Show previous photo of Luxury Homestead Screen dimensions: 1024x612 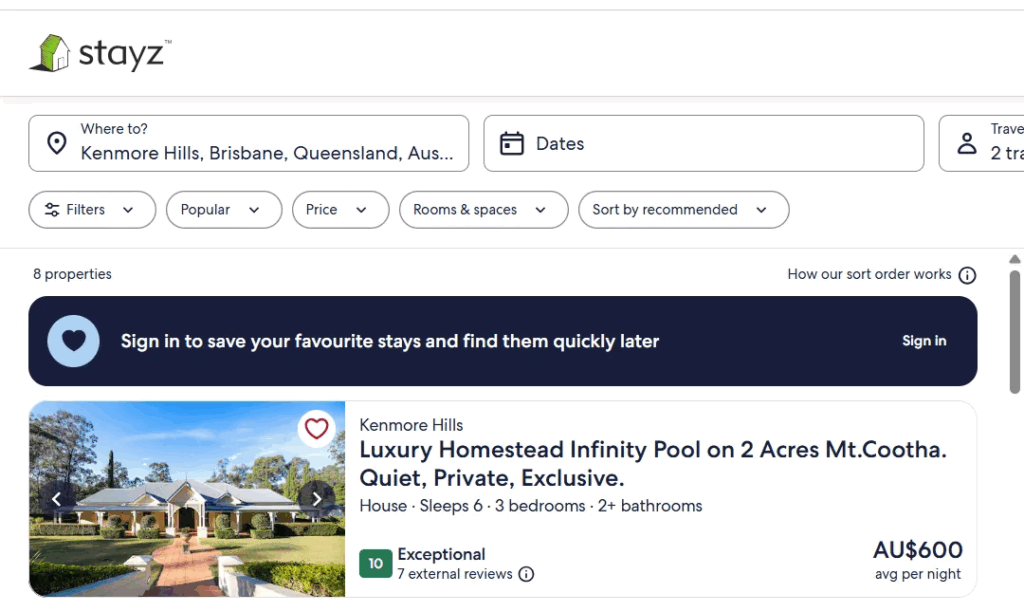[57, 499]
